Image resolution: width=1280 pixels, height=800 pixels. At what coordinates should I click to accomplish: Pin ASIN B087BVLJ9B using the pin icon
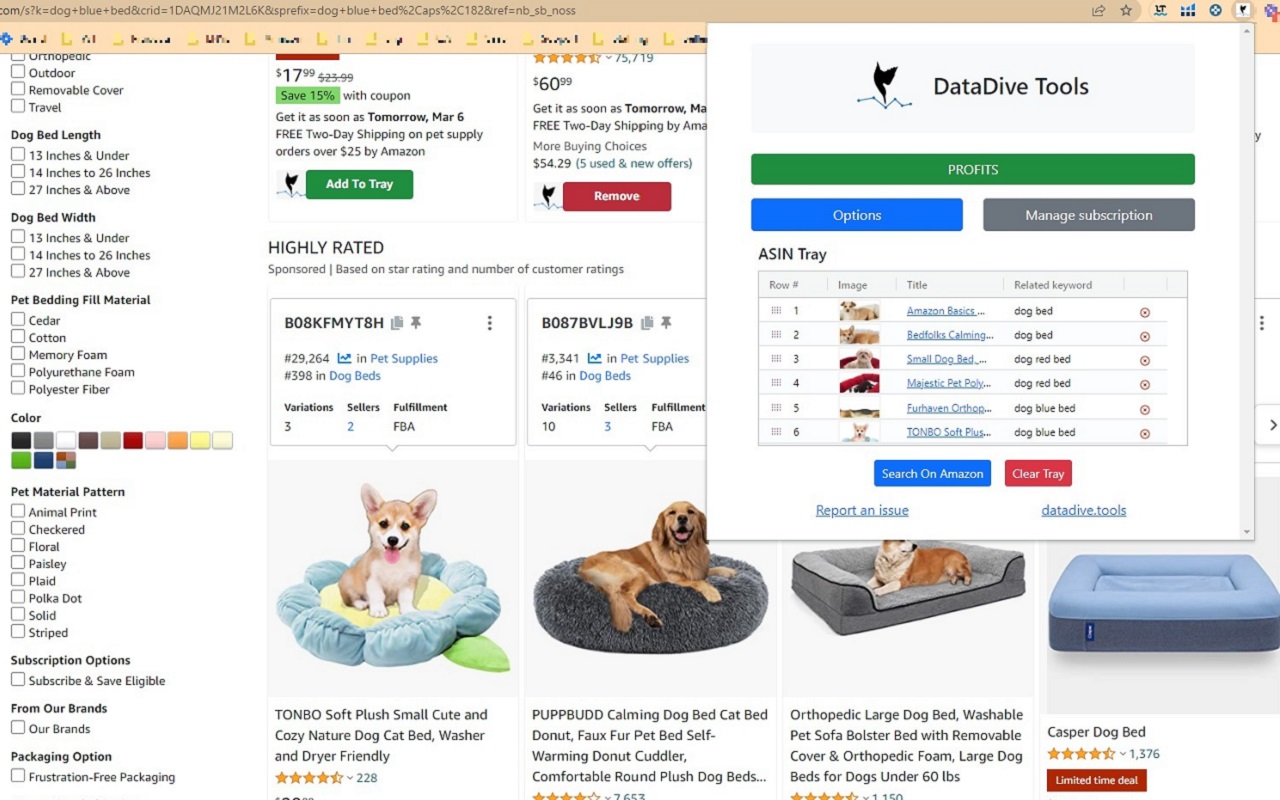[x=666, y=323]
